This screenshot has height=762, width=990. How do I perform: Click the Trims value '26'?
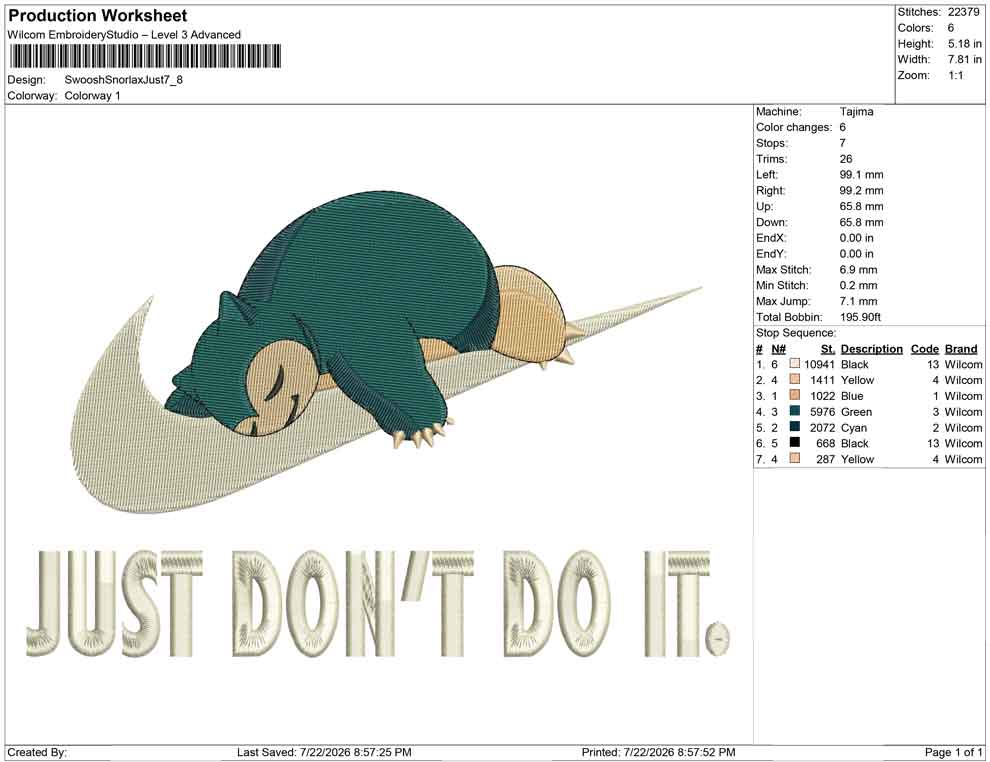tap(846, 158)
